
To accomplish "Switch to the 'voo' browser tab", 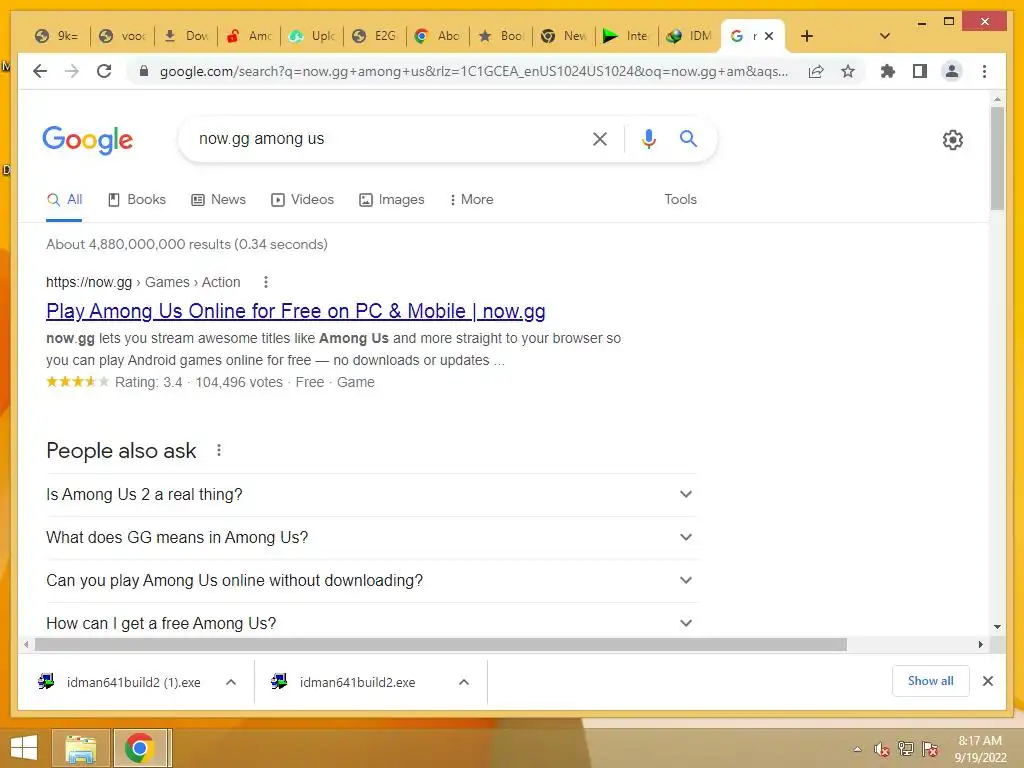I will [x=123, y=36].
